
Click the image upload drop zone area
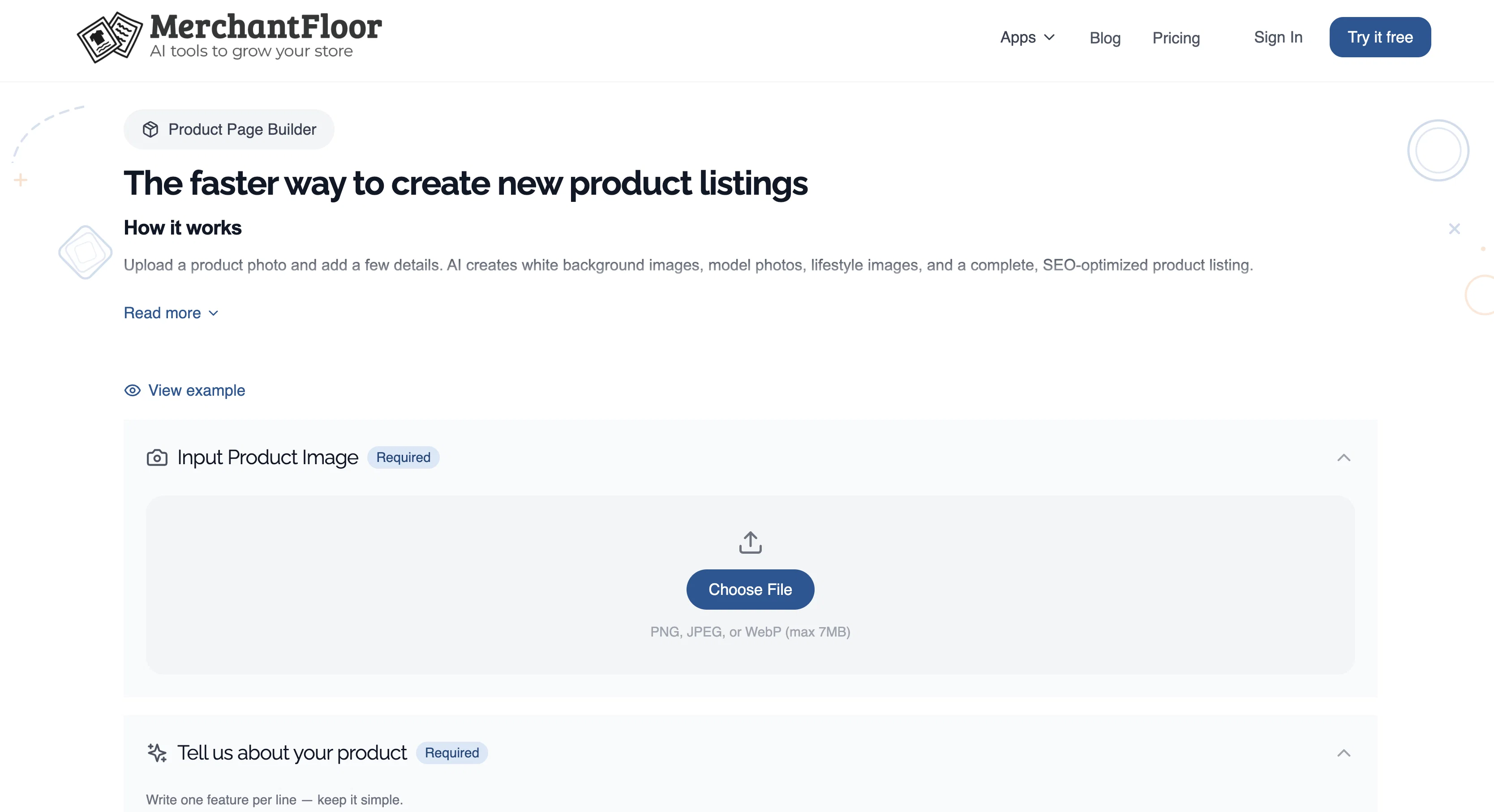(x=750, y=585)
